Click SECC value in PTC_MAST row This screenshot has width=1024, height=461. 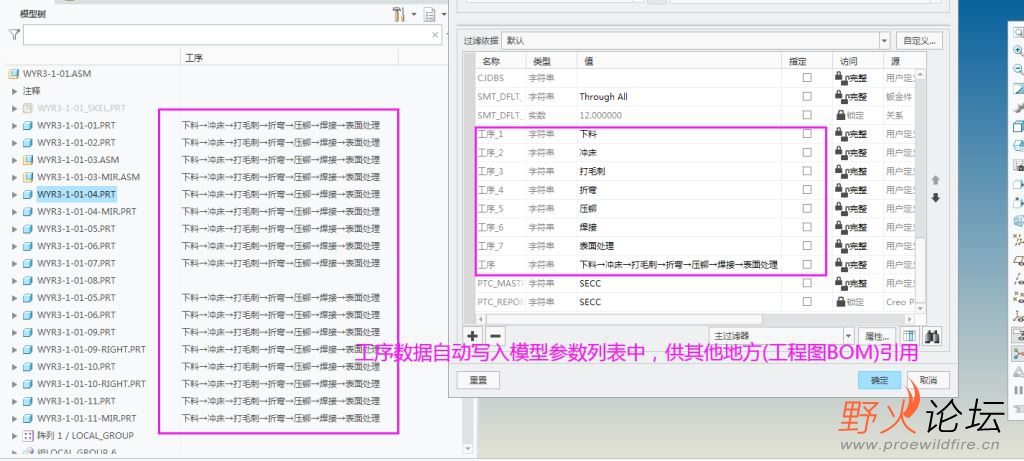point(590,283)
